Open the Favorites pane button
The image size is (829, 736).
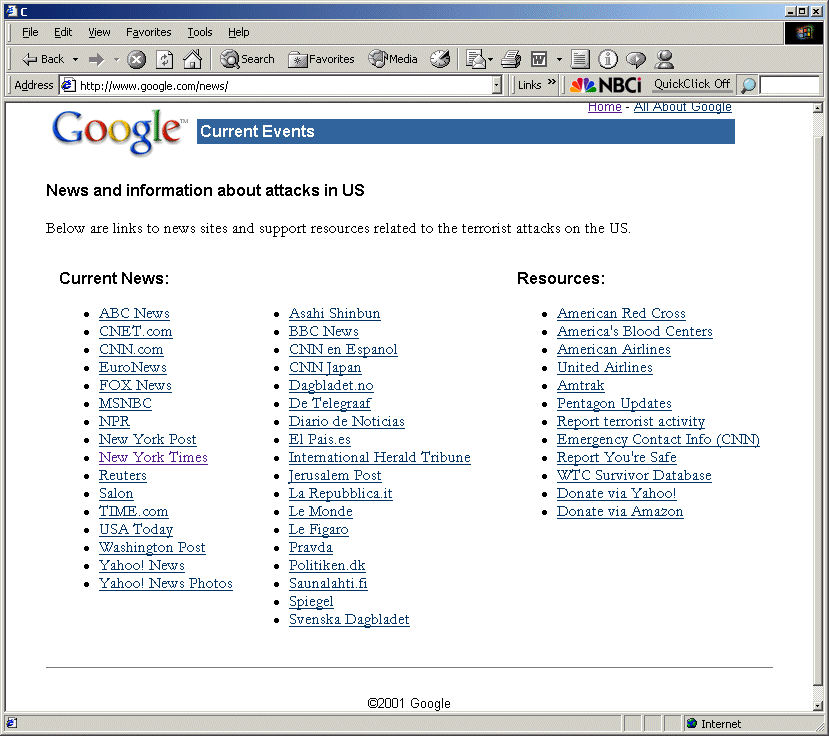321,60
